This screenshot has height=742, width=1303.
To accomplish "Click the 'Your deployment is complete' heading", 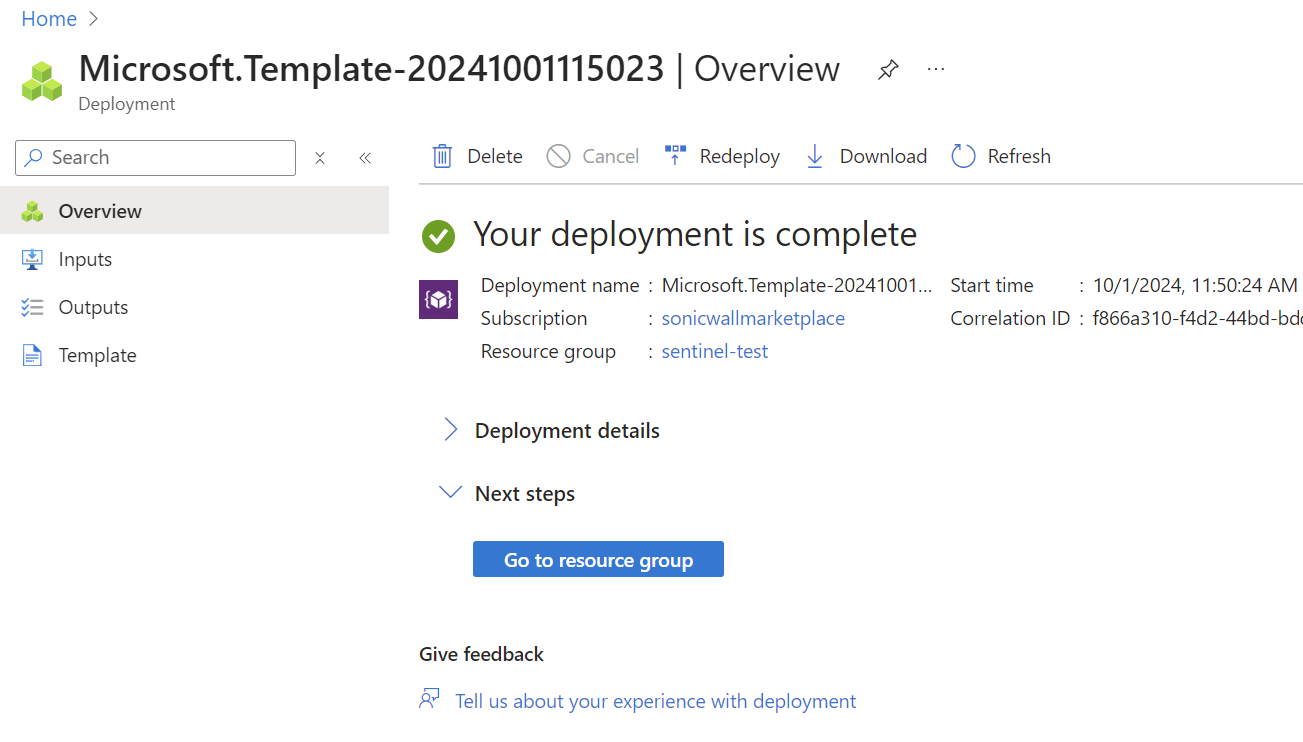I will click(x=695, y=234).
